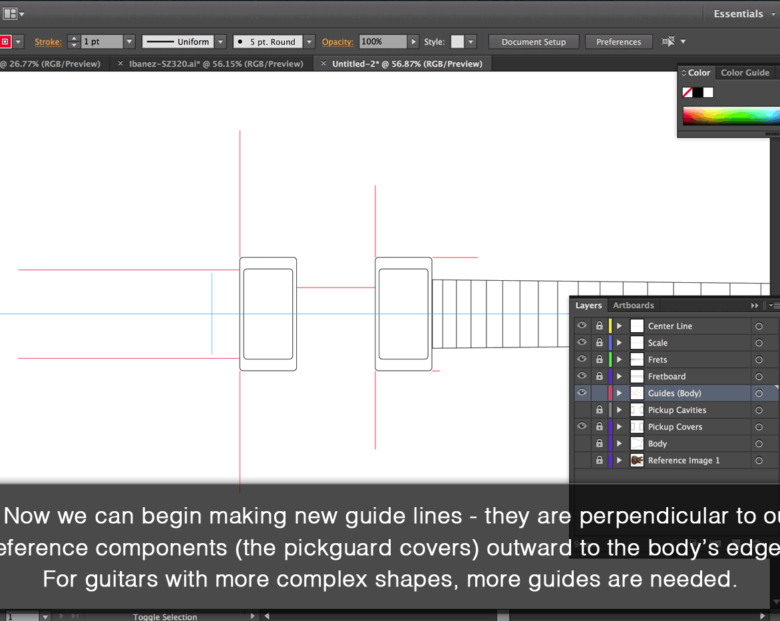Switch to the Artboards tab
The width and height of the screenshot is (780, 621).
pyautogui.click(x=633, y=306)
